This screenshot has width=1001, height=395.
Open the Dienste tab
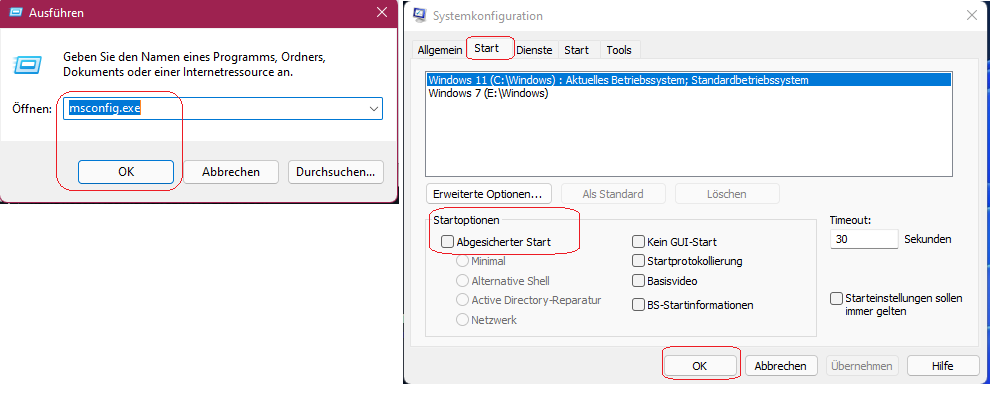click(536, 50)
